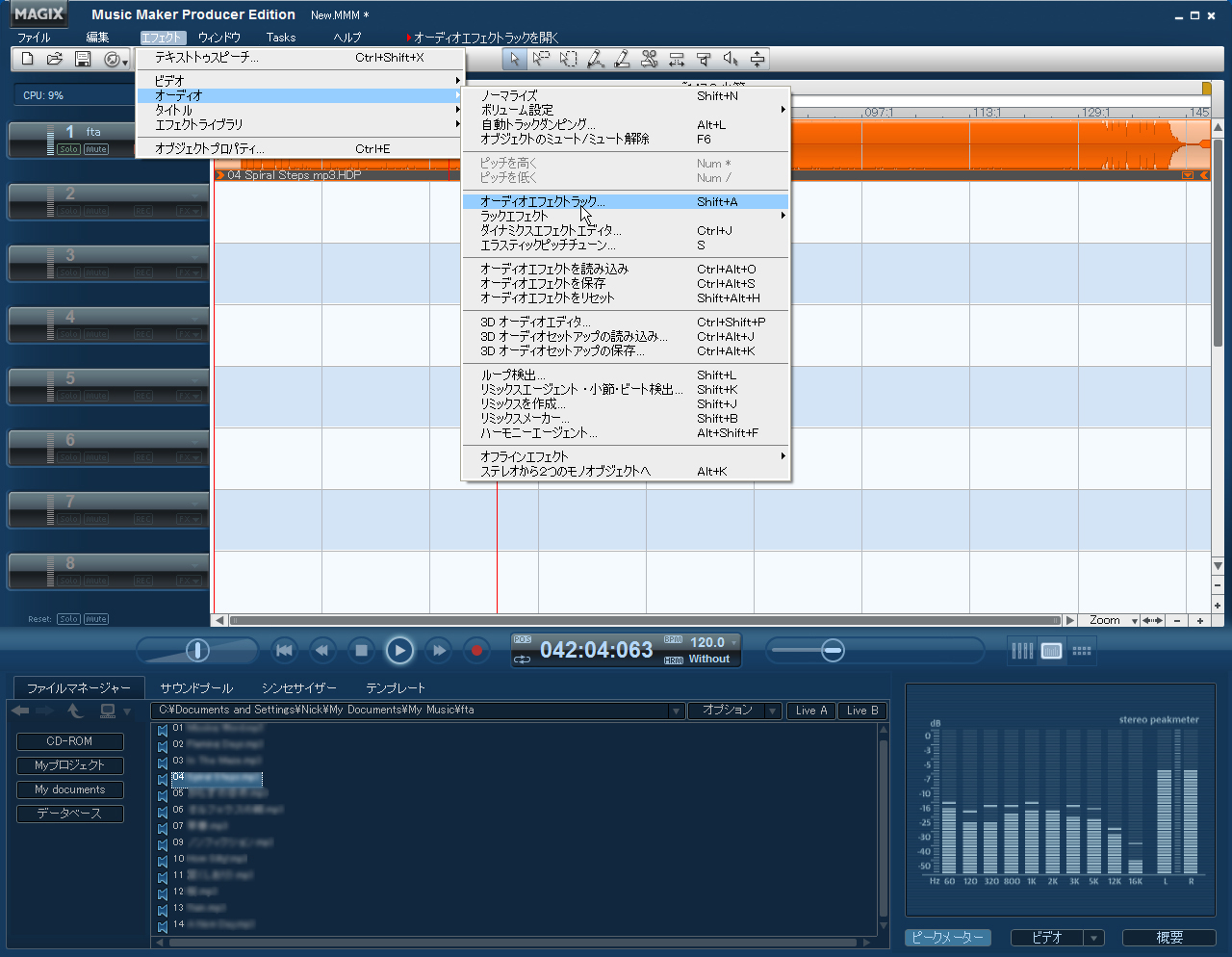Open the ビデオ button dropdown arrow at bottom right

click(x=1093, y=938)
